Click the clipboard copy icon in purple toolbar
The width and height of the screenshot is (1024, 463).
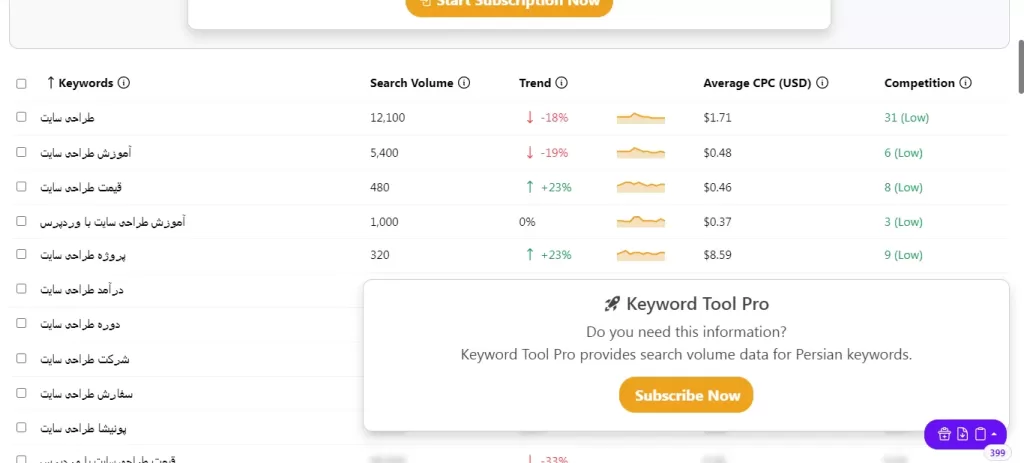(980, 434)
